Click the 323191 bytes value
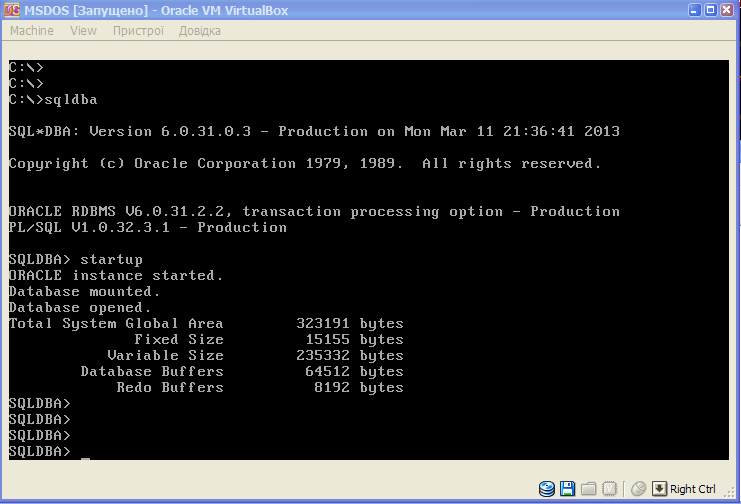Image resolution: width=741 pixels, height=504 pixels. pos(350,323)
